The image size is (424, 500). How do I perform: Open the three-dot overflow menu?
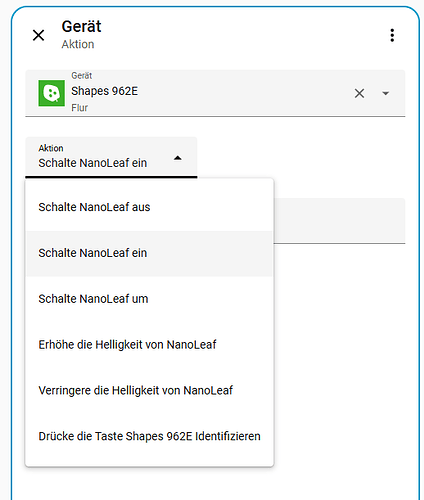(x=392, y=35)
